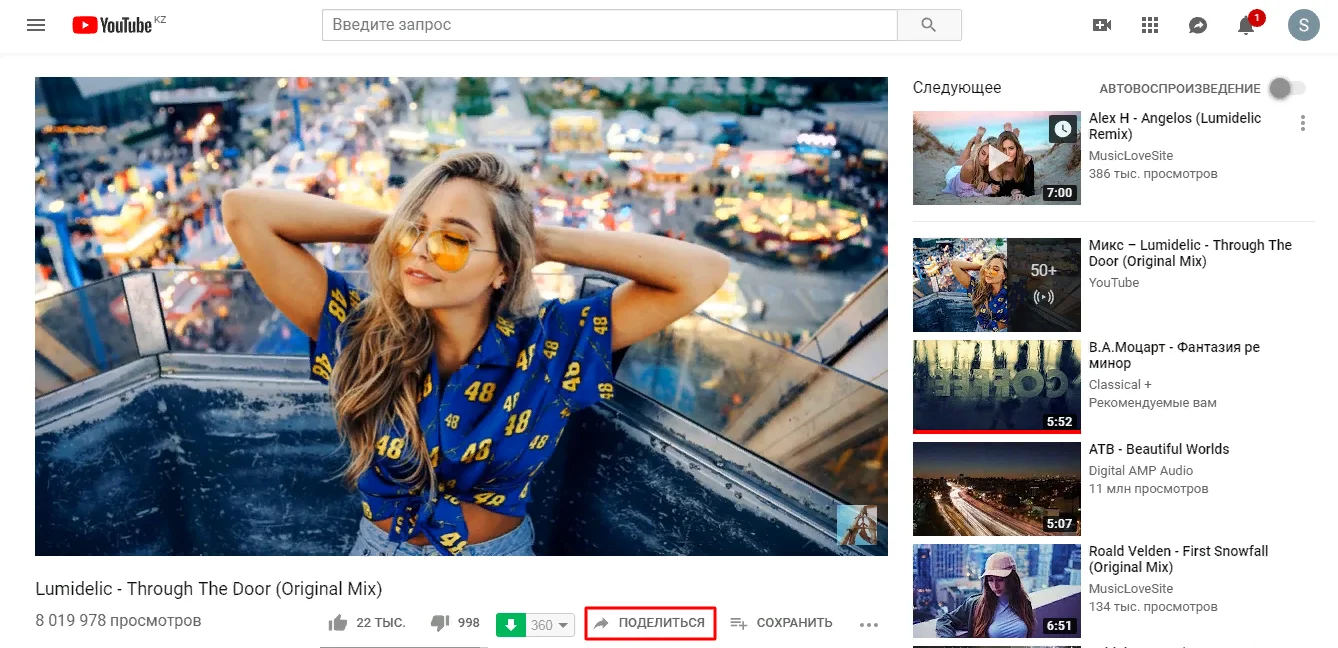Open the Микс Lumidelic playlist thumbnail

click(996, 285)
